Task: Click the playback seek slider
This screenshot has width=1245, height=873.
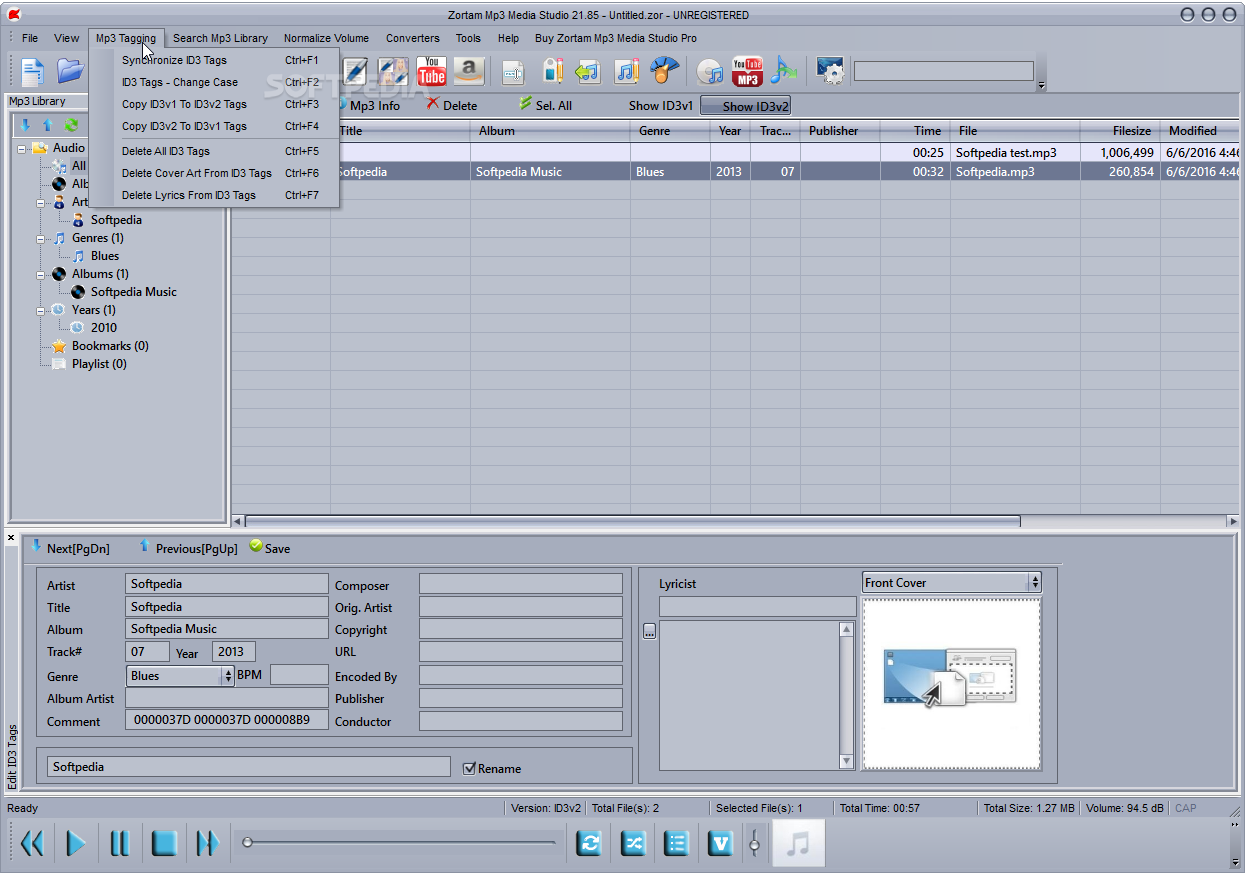Action: [x=400, y=843]
